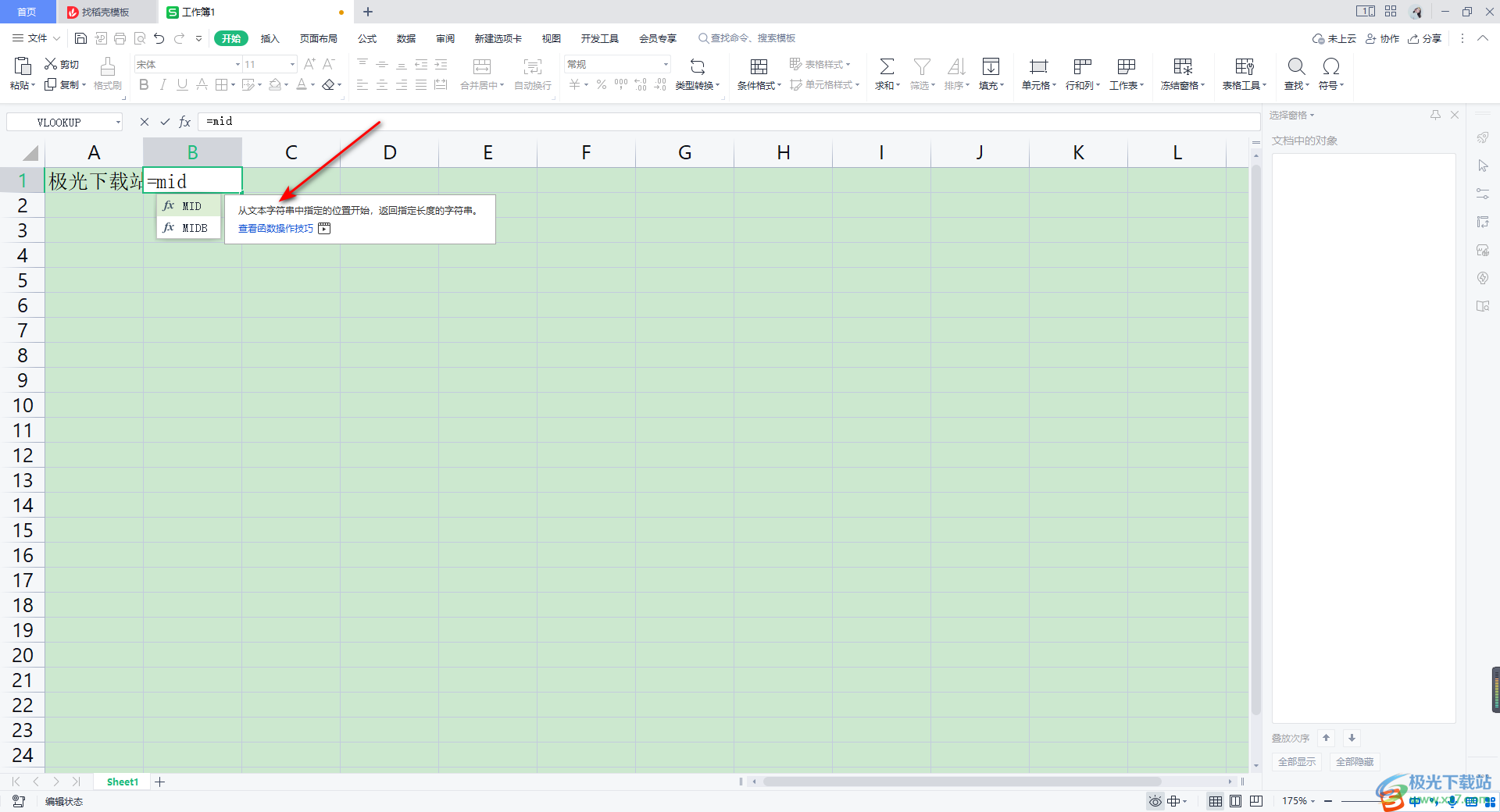Viewport: 1500px width, 812px height.
Task: Click the Share (分享) button
Action: (1425, 38)
